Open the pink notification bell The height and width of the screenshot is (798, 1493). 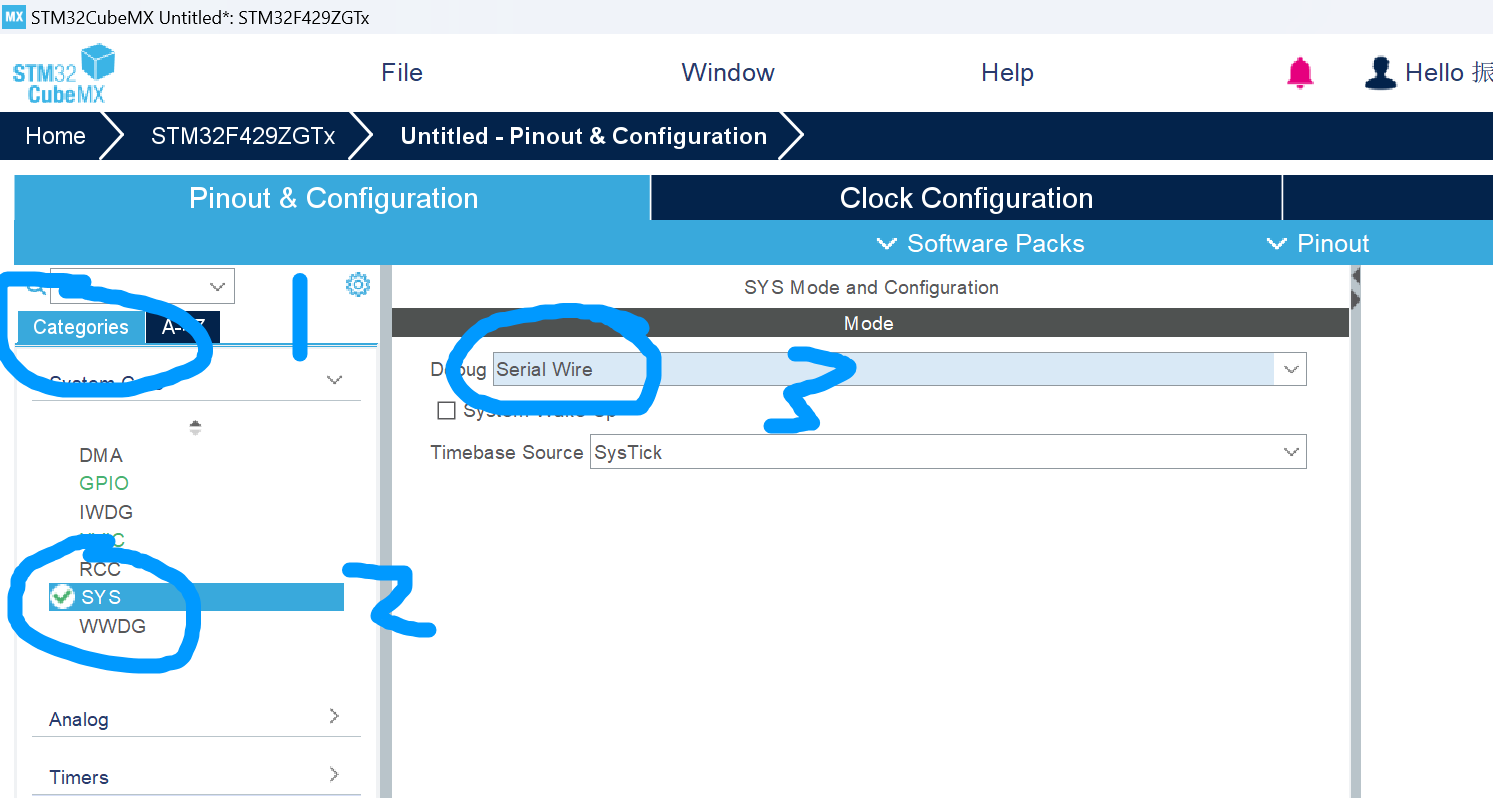click(1300, 72)
